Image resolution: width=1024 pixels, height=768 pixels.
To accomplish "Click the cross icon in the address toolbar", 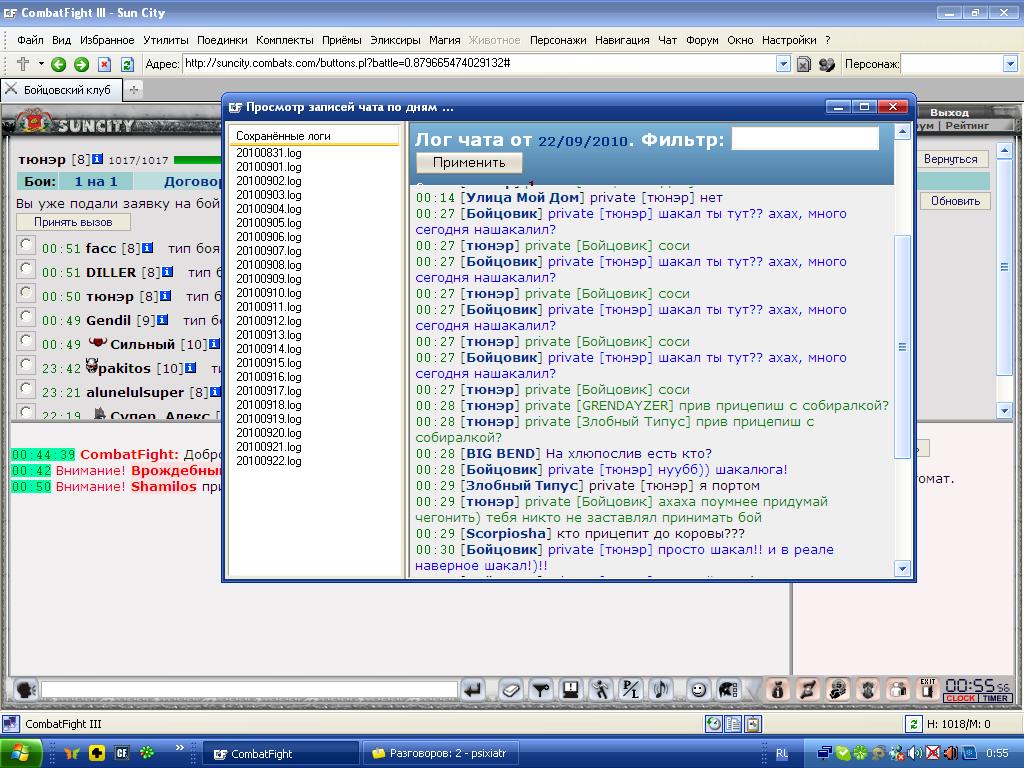I will 23,63.
